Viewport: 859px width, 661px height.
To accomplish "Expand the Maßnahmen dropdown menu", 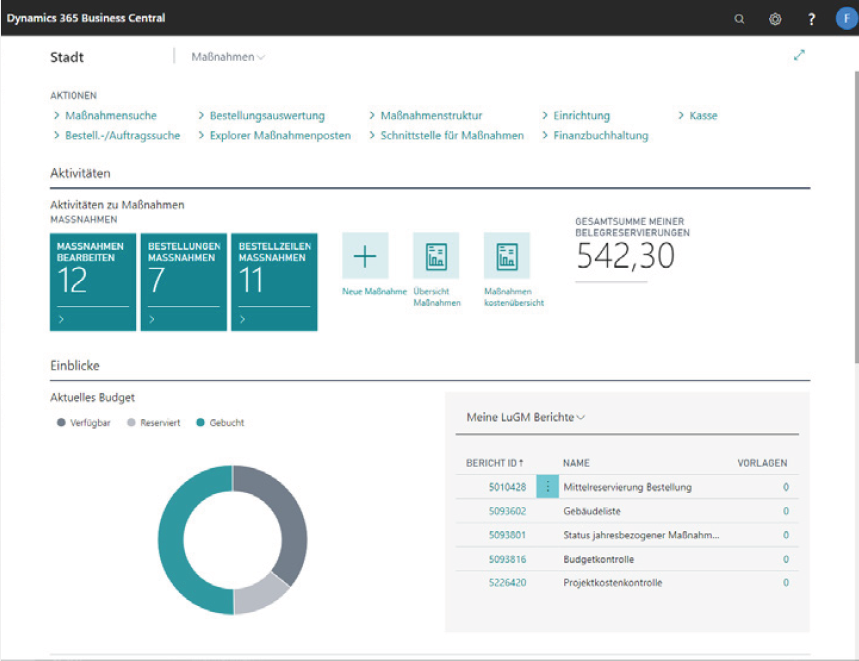I will click(228, 58).
